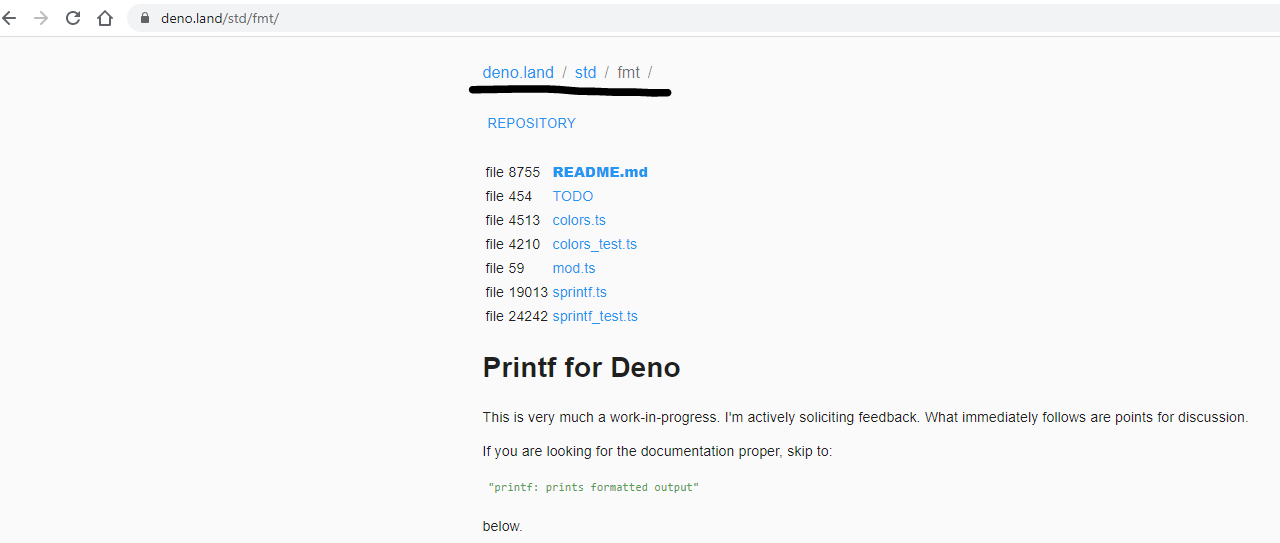The image size is (1280, 543).
Task: Open the colors.ts file link
Action: (x=579, y=220)
